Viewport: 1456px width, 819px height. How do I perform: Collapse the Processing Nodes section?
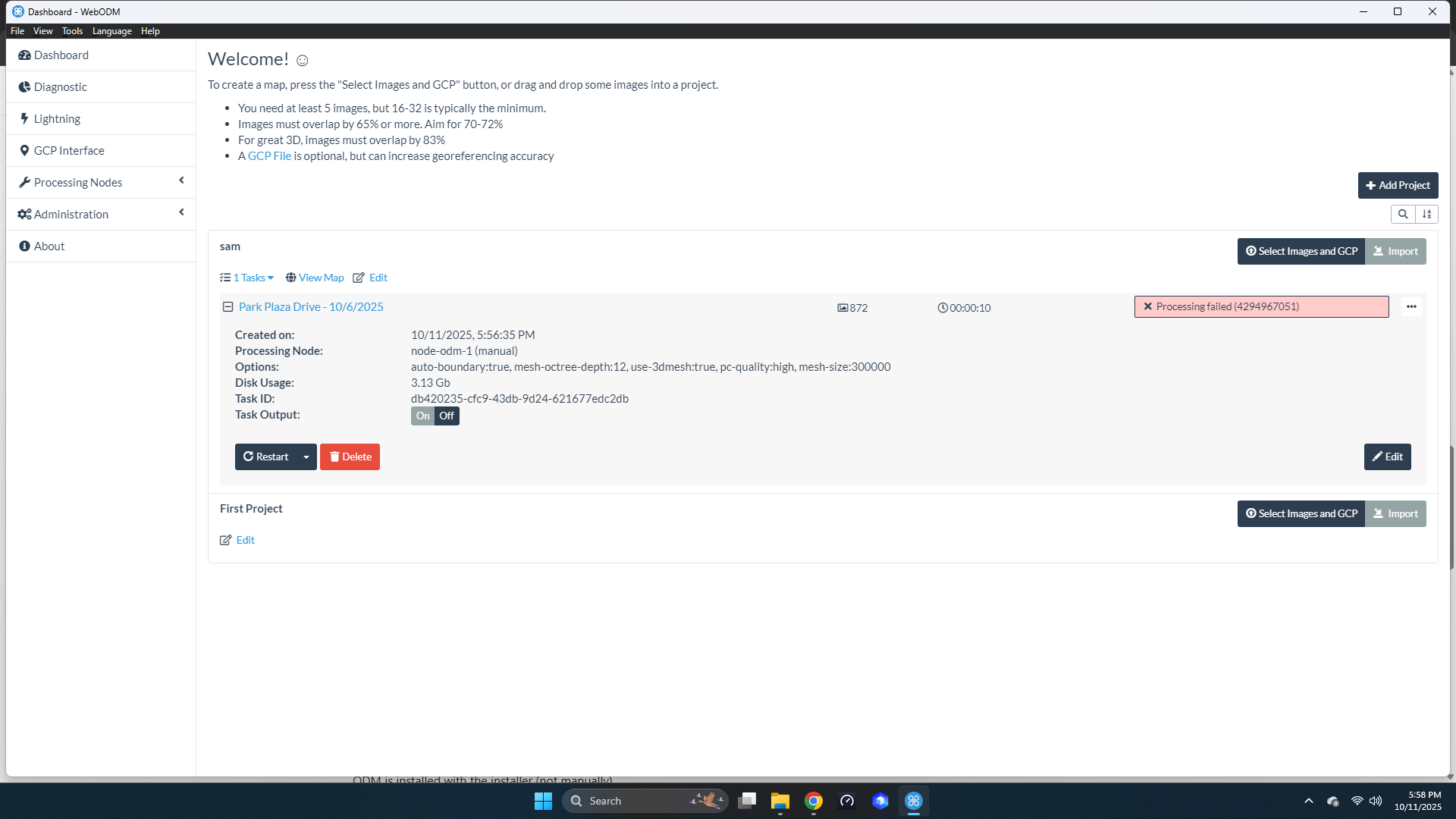tap(181, 181)
